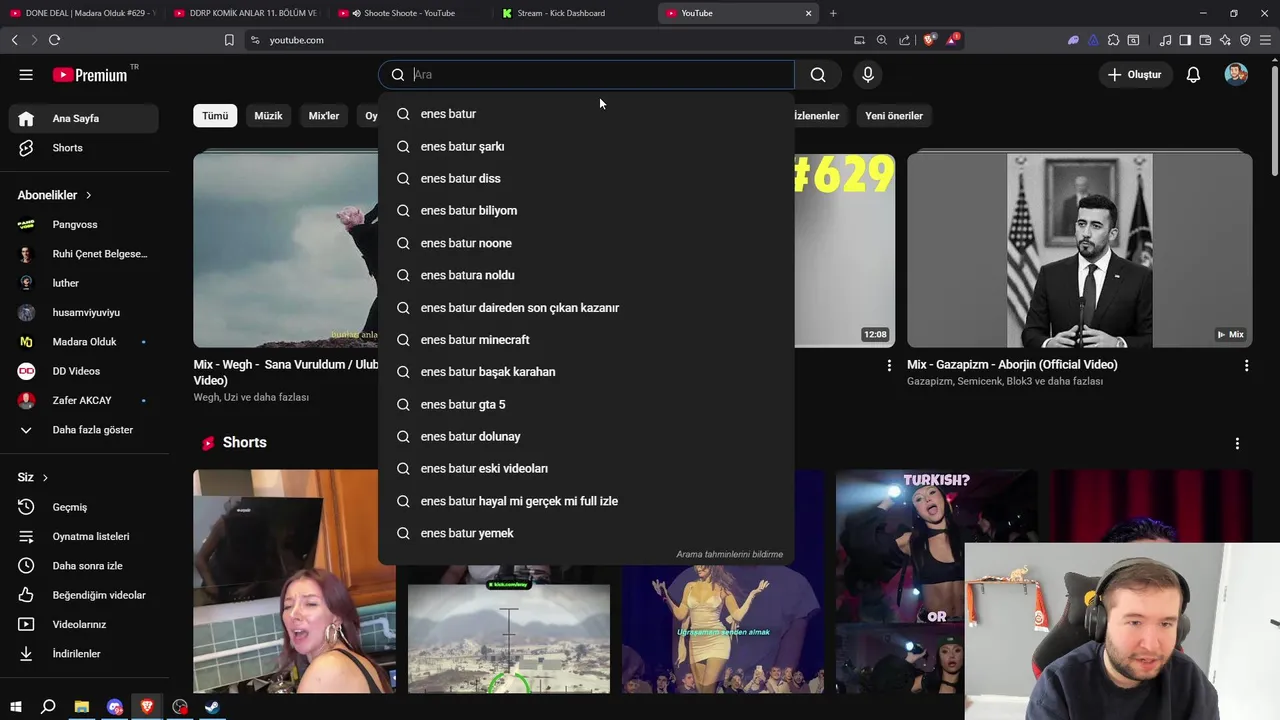Open the Windows Start menu
This screenshot has width=1280, height=720.
click(x=15, y=707)
